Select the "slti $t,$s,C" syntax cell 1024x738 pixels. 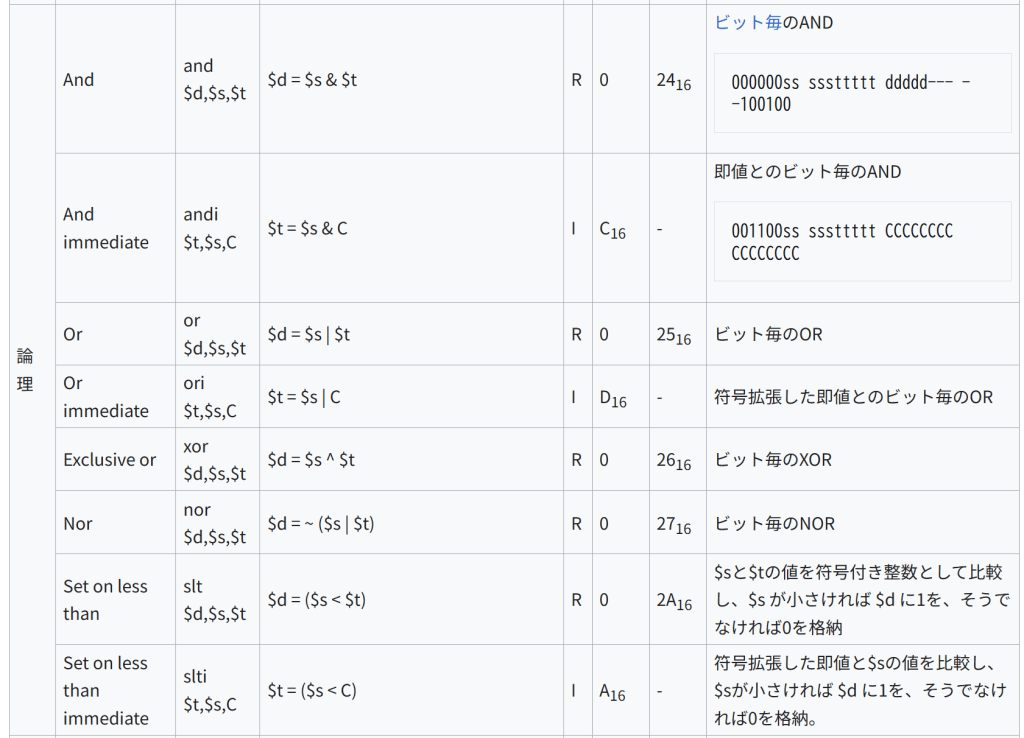pos(211,690)
